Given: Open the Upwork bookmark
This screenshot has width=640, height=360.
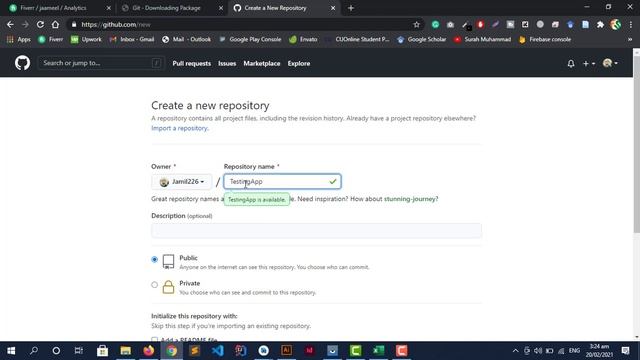Looking at the screenshot, I should pos(86,40).
